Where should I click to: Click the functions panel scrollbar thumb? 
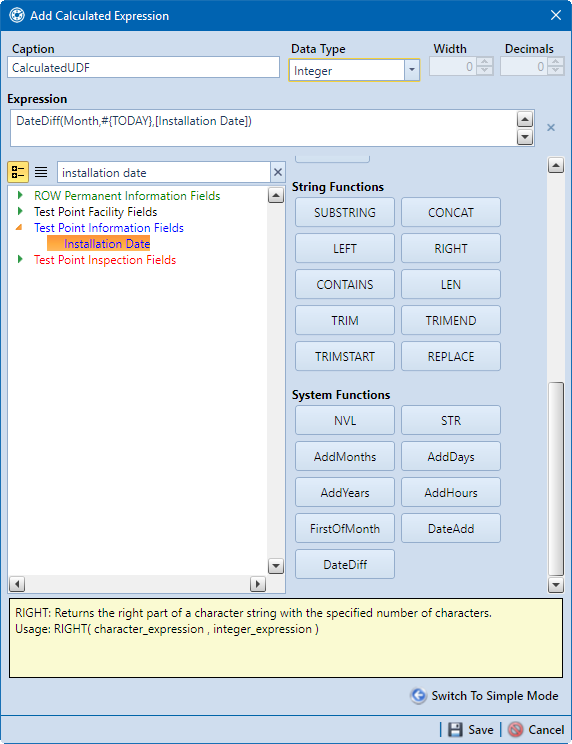[556, 479]
